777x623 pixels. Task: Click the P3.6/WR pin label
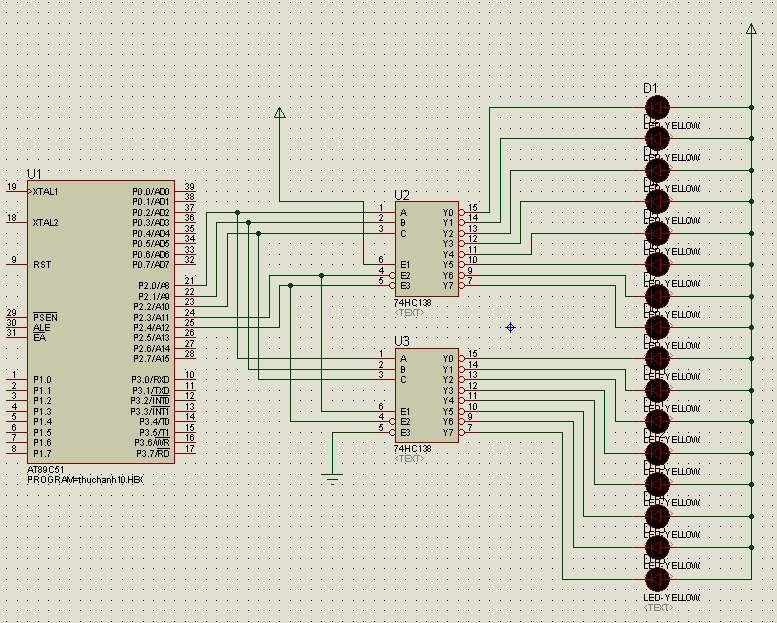[152, 443]
